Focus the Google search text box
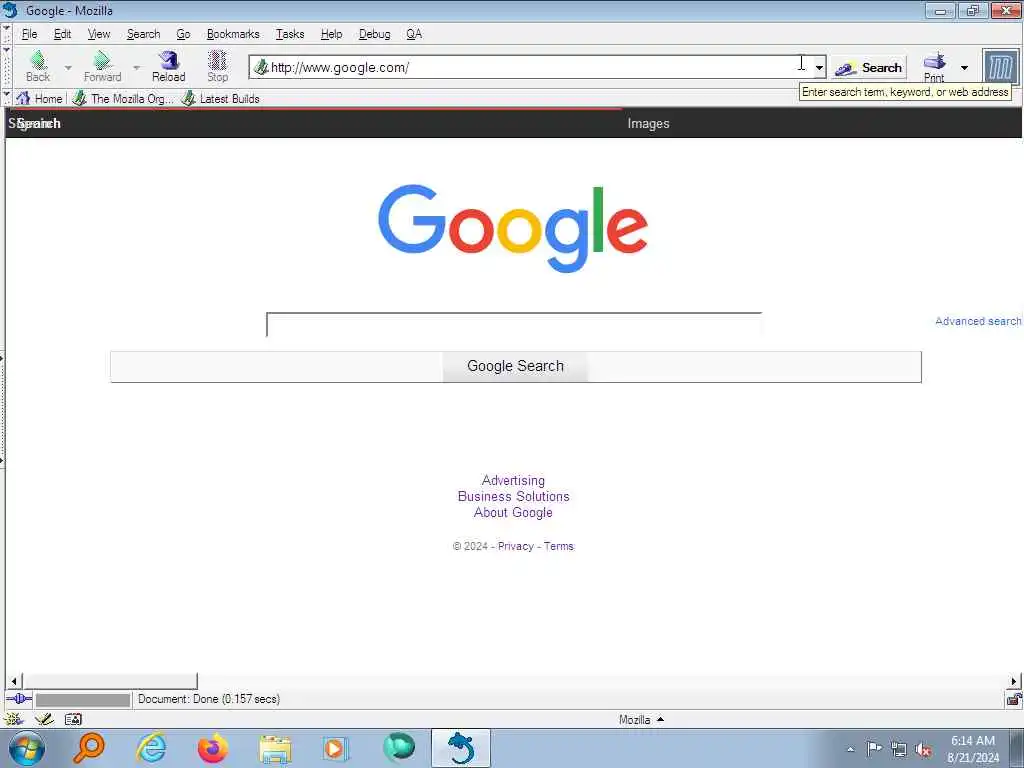 pos(514,325)
